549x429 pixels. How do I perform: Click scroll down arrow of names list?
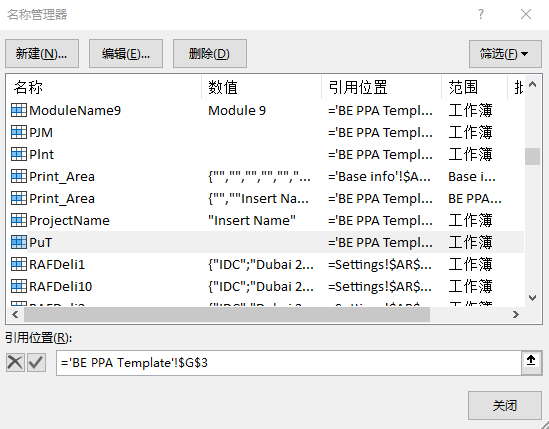point(533,298)
